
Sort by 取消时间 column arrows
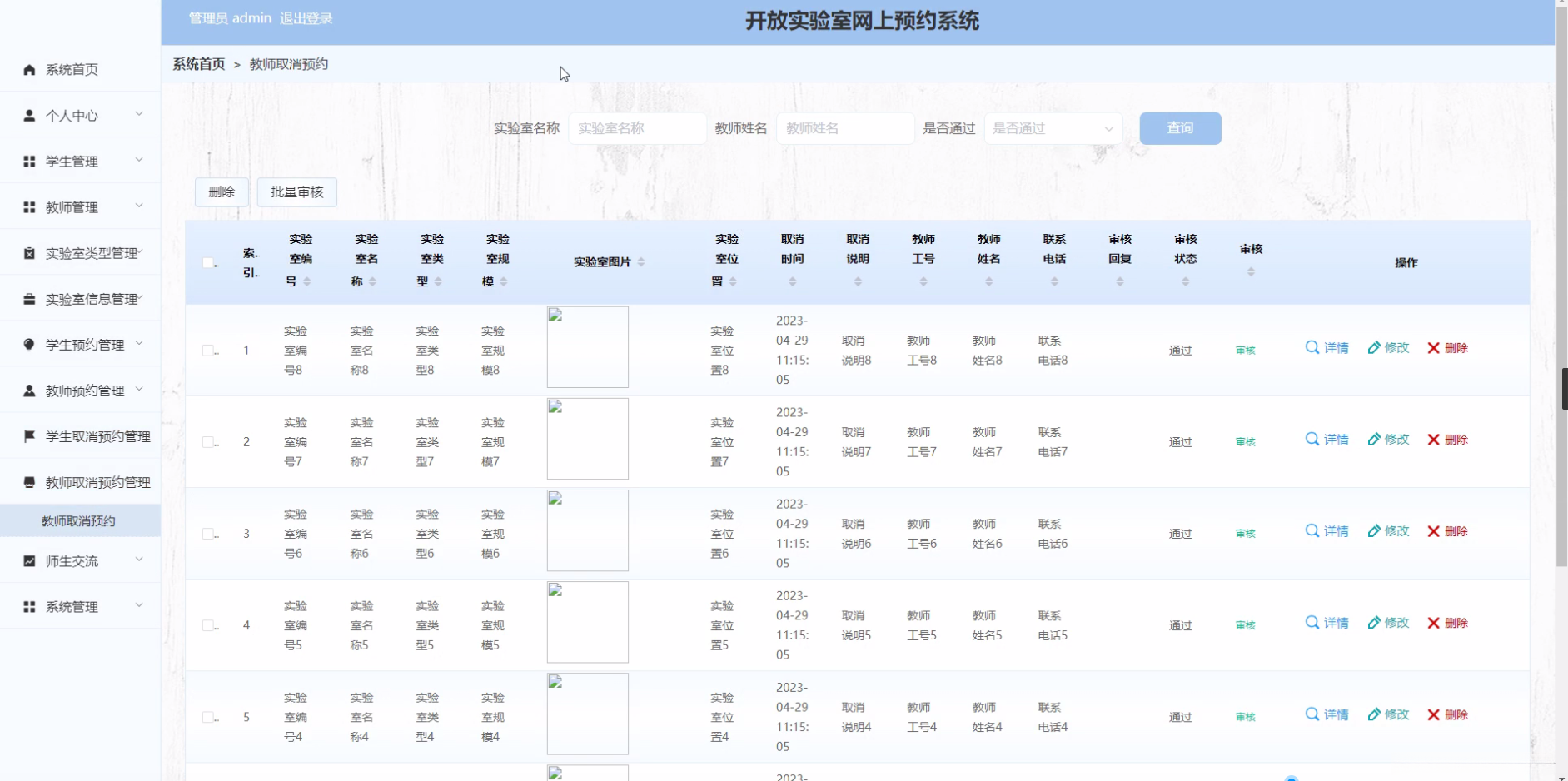click(793, 282)
